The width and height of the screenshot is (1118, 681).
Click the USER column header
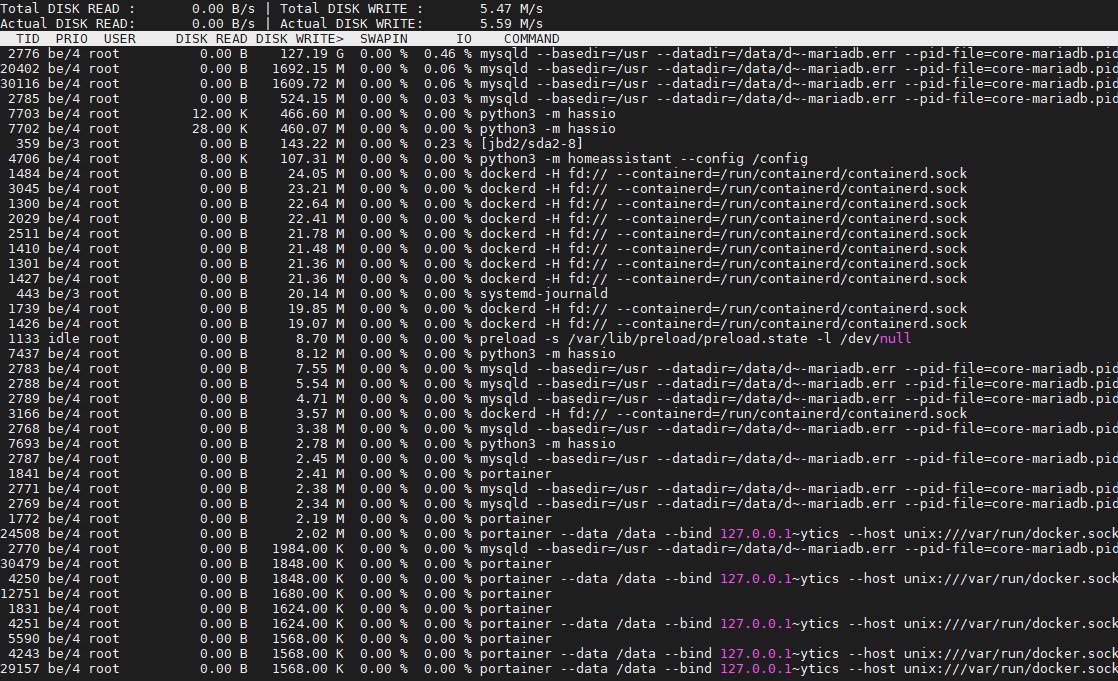120,39
